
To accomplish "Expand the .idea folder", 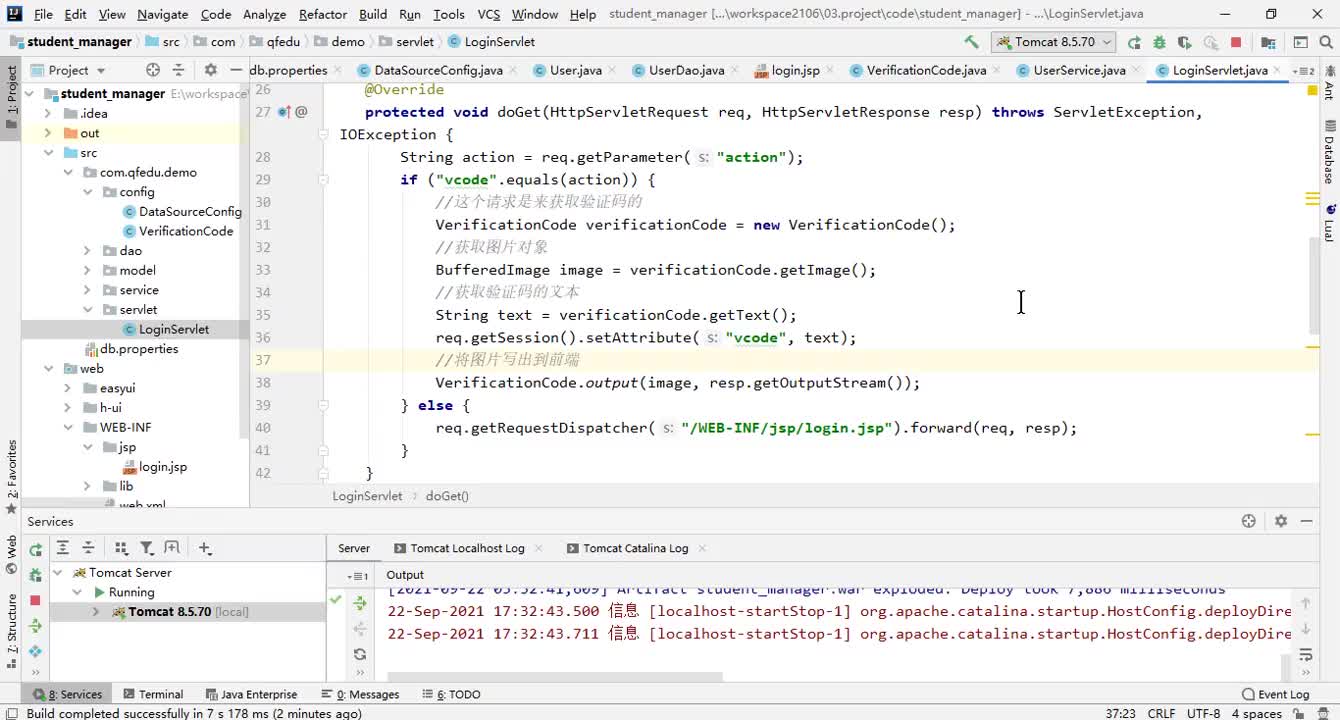I will tap(48, 113).
